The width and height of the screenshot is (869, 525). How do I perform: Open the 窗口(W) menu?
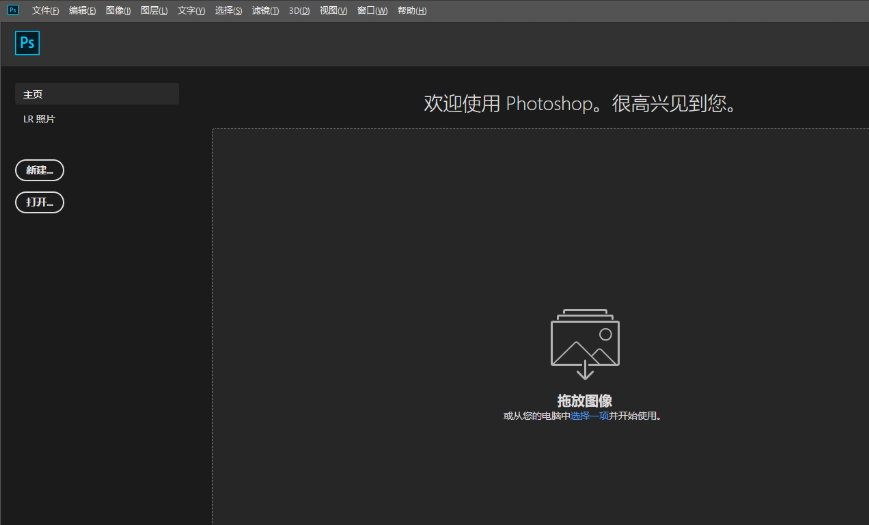[x=372, y=11]
